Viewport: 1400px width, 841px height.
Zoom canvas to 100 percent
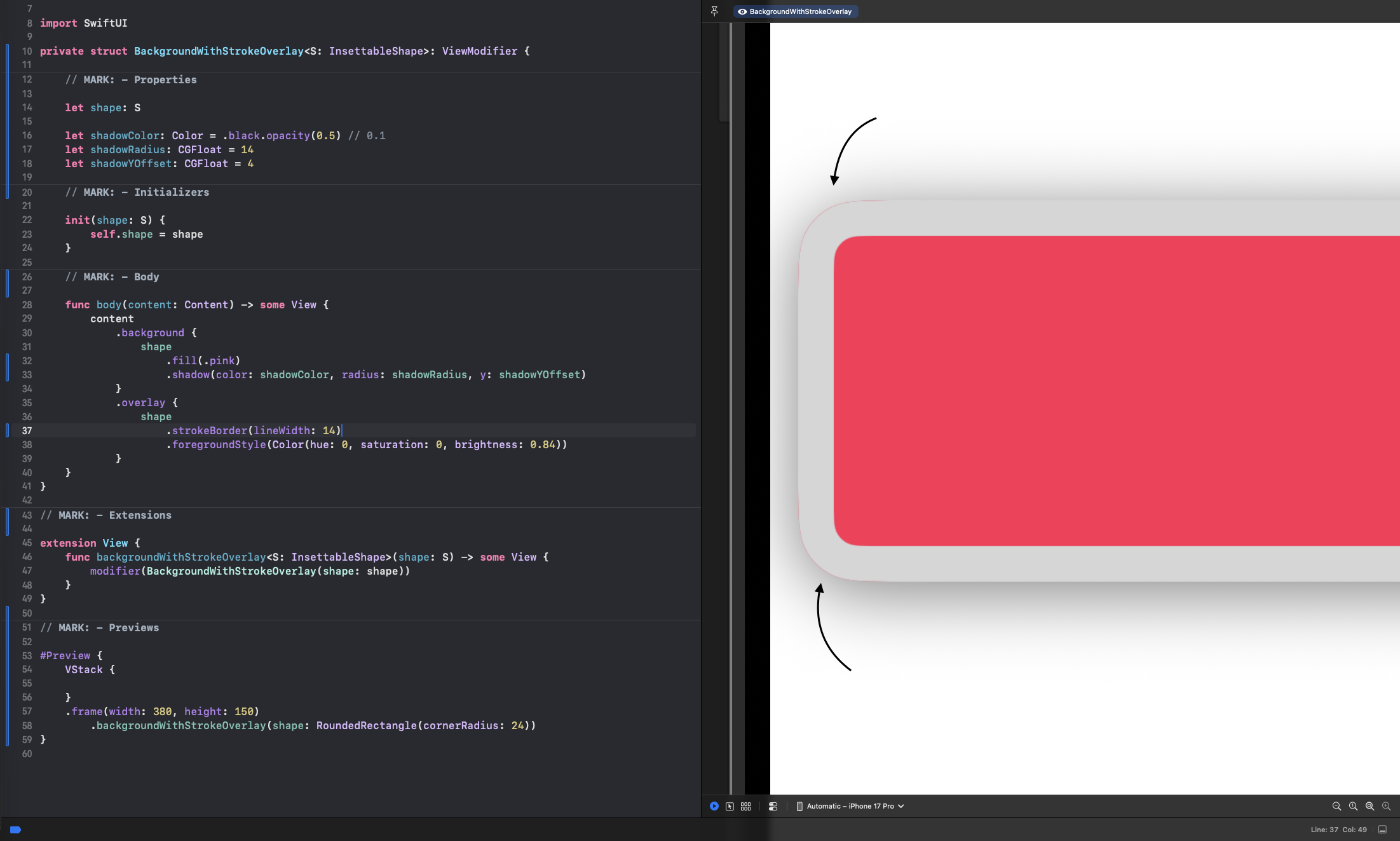click(x=1353, y=806)
